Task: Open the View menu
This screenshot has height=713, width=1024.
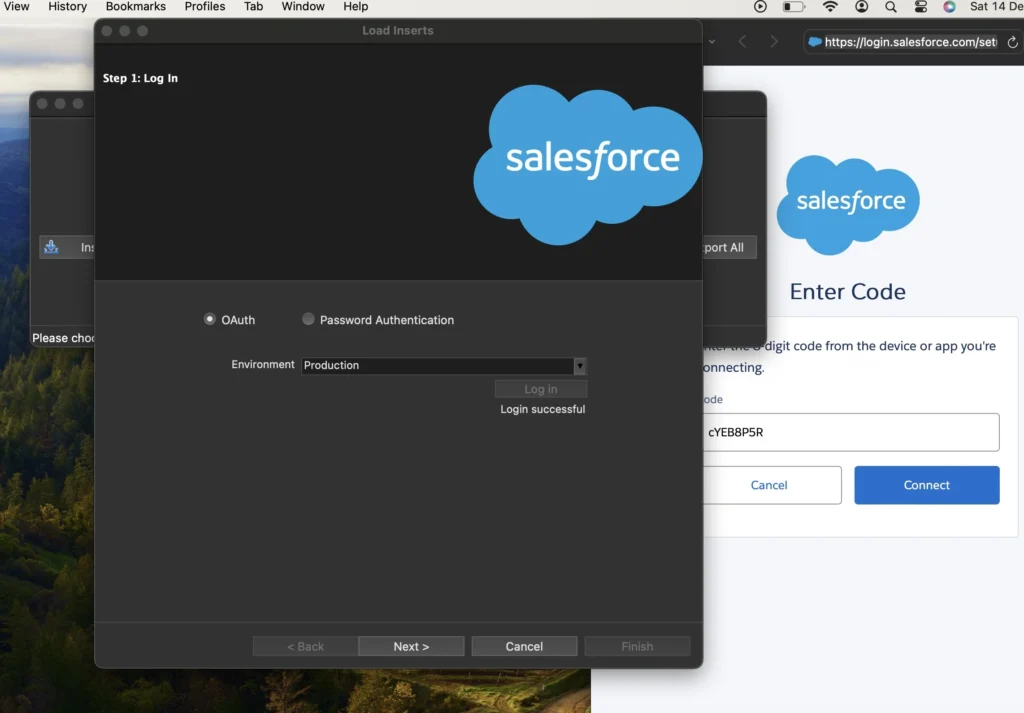Action: (x=16, y=7)
